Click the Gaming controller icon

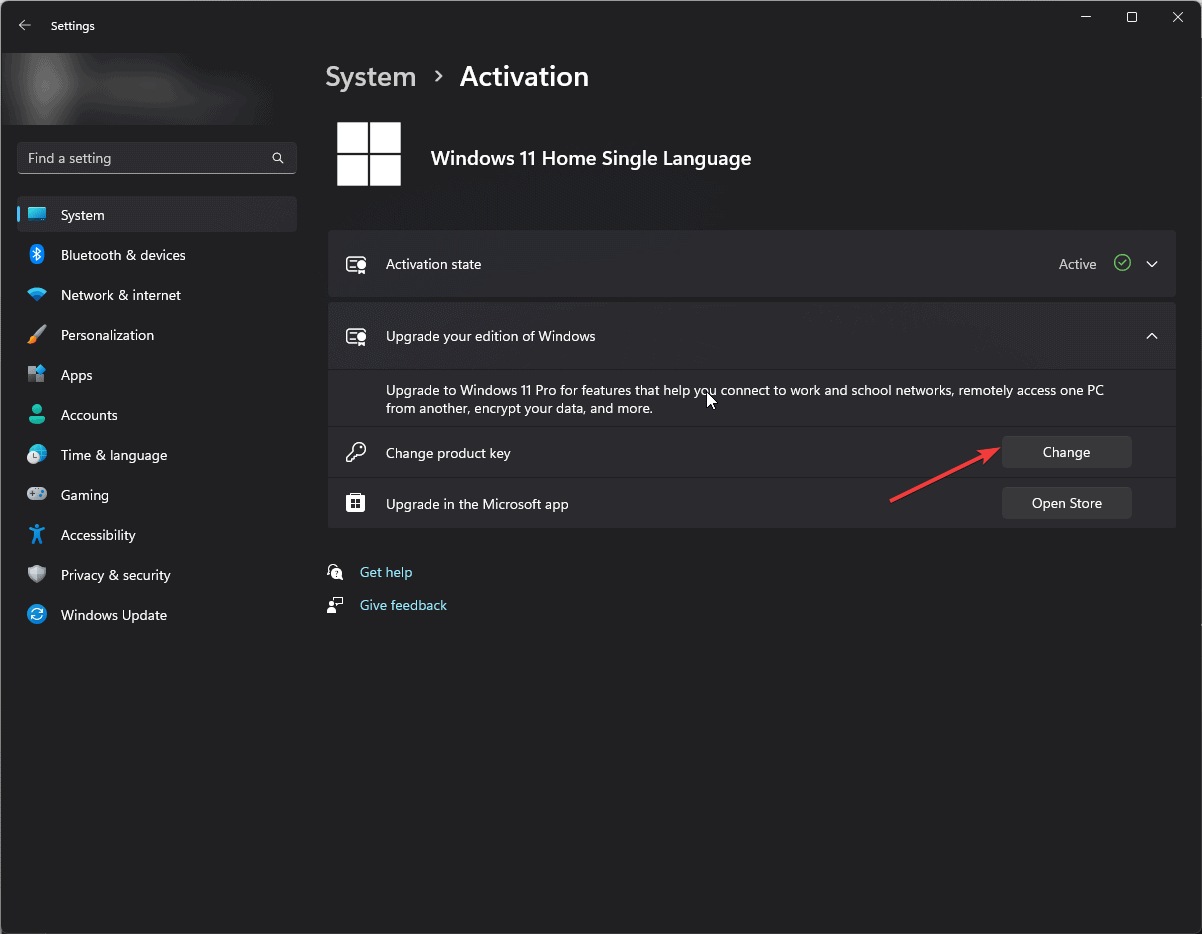(x=37, y=495)
